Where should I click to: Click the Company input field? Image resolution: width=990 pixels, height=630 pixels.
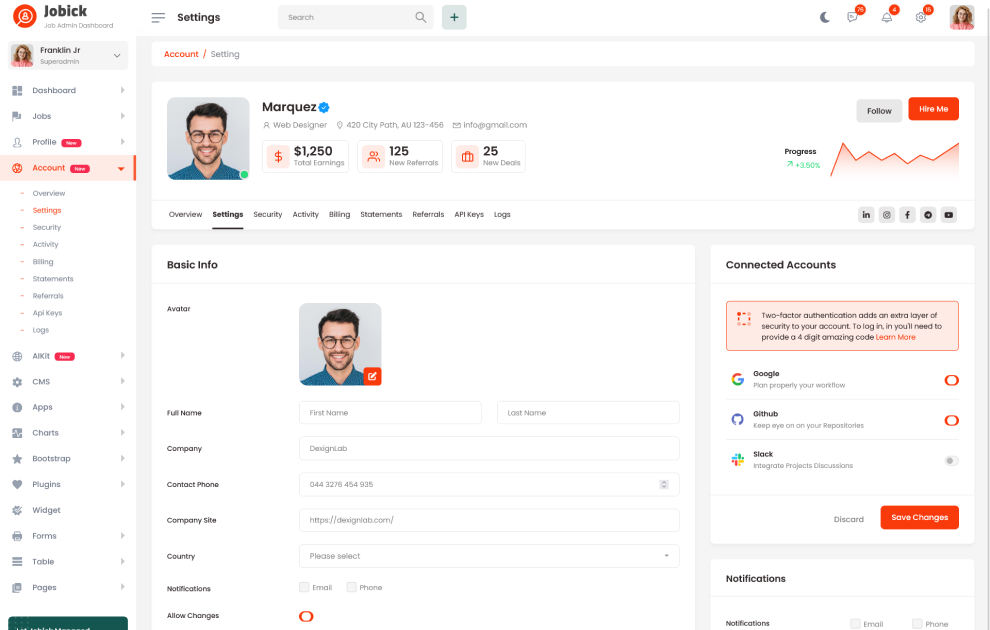coord(489,448)
